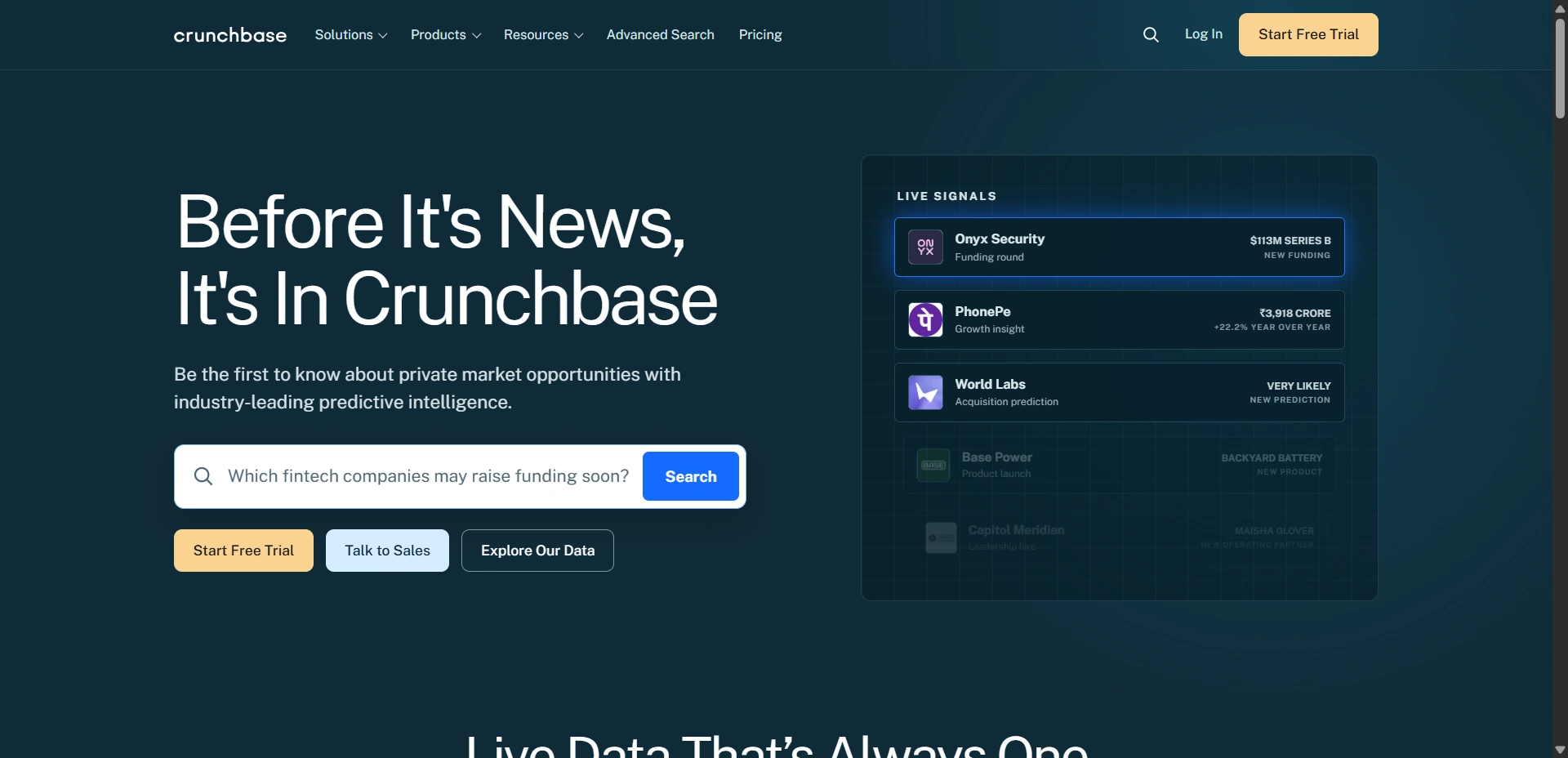Viewport: 1568px width, 758px height.
Task: Click the "MAISHA GLOVER" label
Action: (1274, 531)
